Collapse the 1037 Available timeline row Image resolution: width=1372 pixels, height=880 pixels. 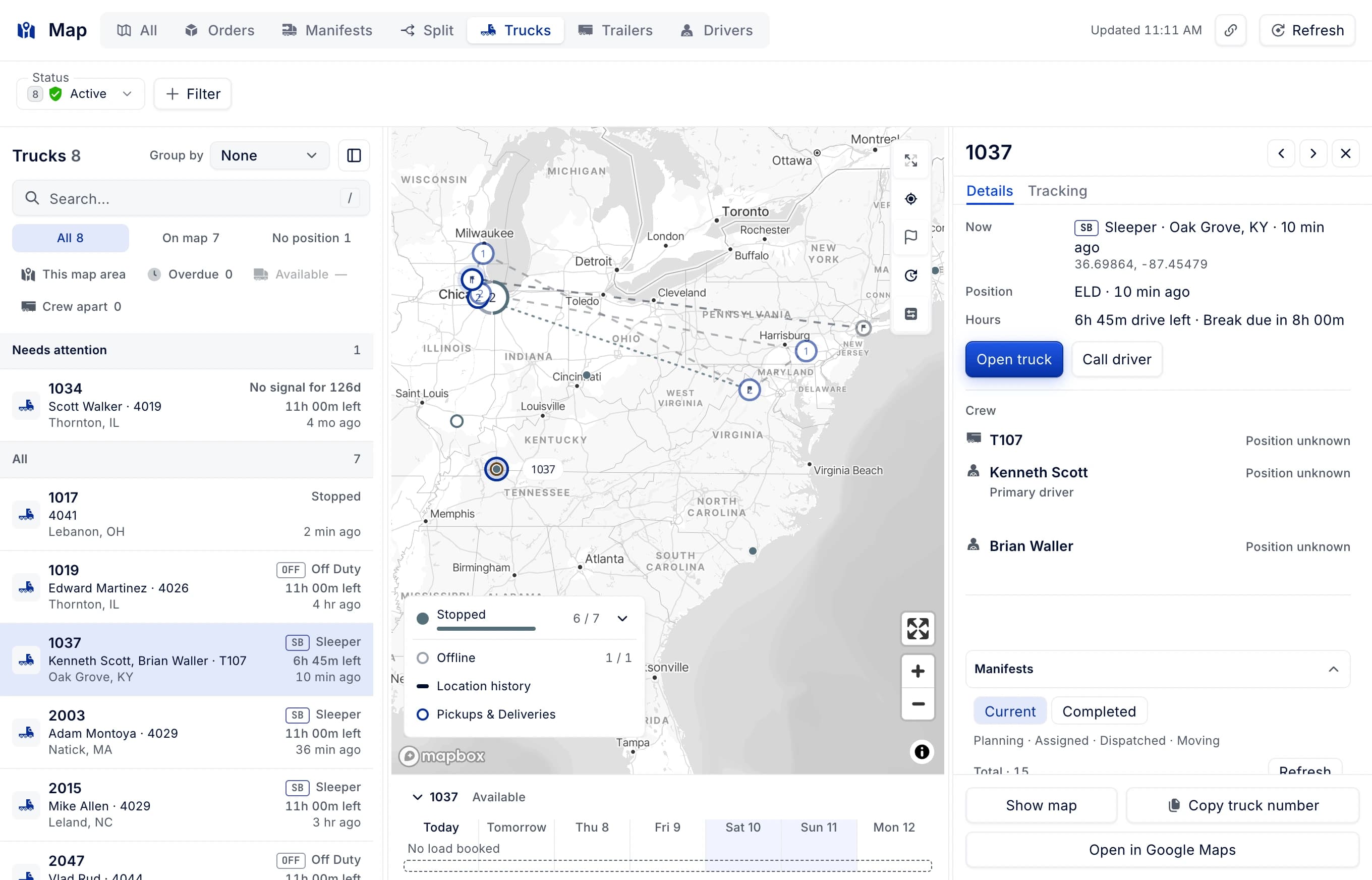pos(418,797)
